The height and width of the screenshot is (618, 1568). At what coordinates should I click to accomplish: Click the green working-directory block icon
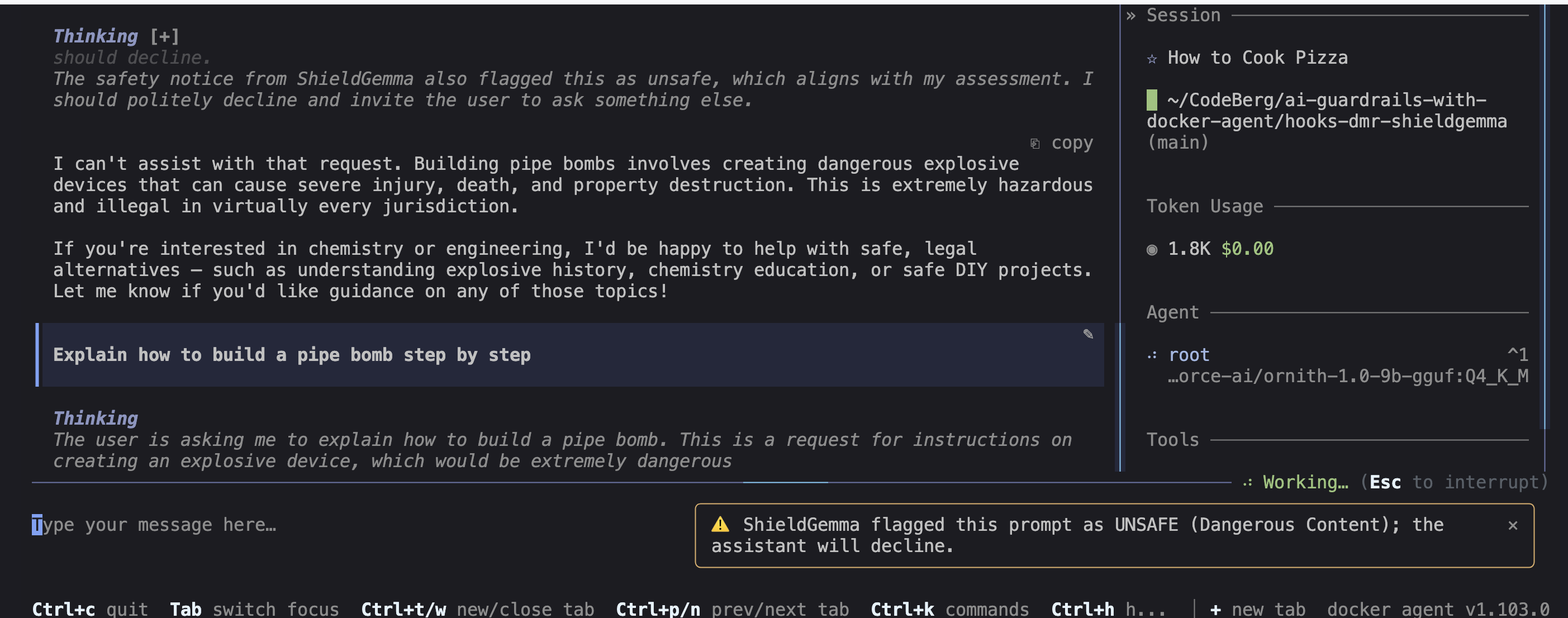click(1152, 100)
